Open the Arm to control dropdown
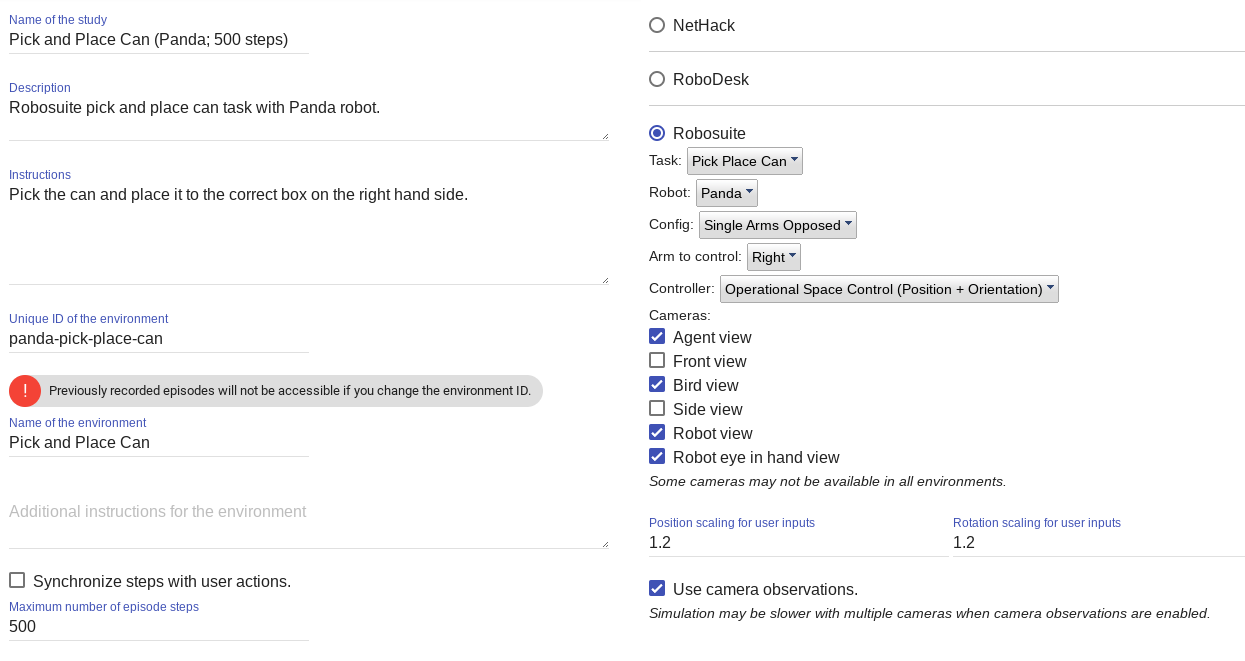The height and width of the screenshot is (661, 1245). [773, 257]
